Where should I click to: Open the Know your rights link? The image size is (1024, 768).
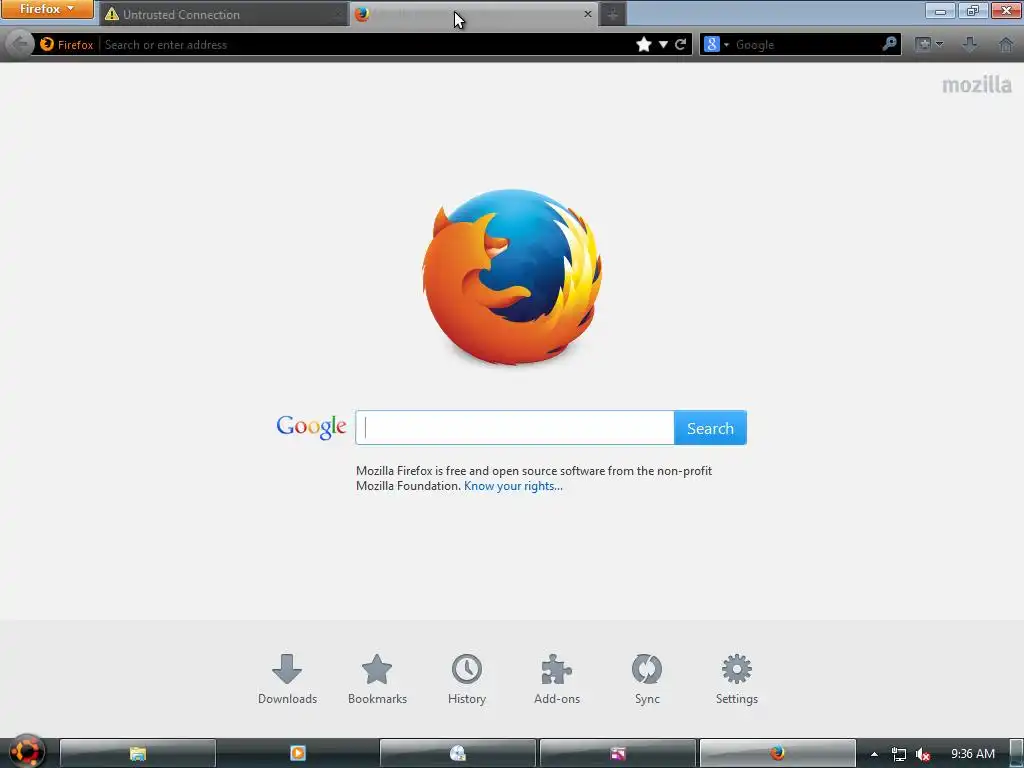point(513,486)
